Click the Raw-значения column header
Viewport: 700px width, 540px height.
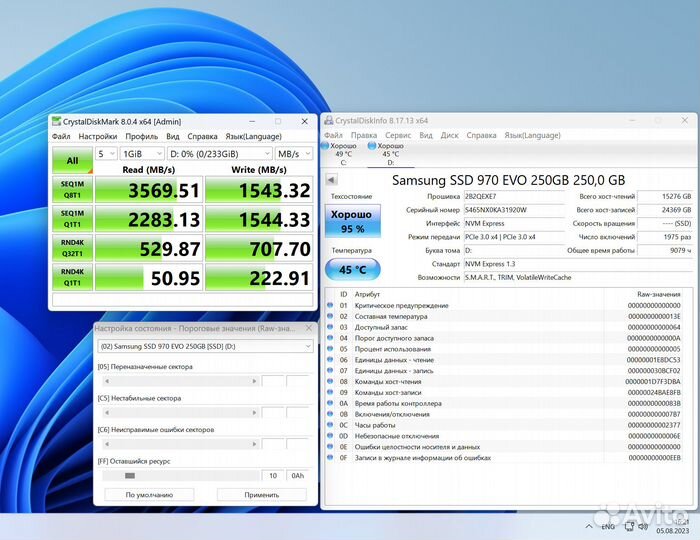pyautogui.click(x=658, y=294)
